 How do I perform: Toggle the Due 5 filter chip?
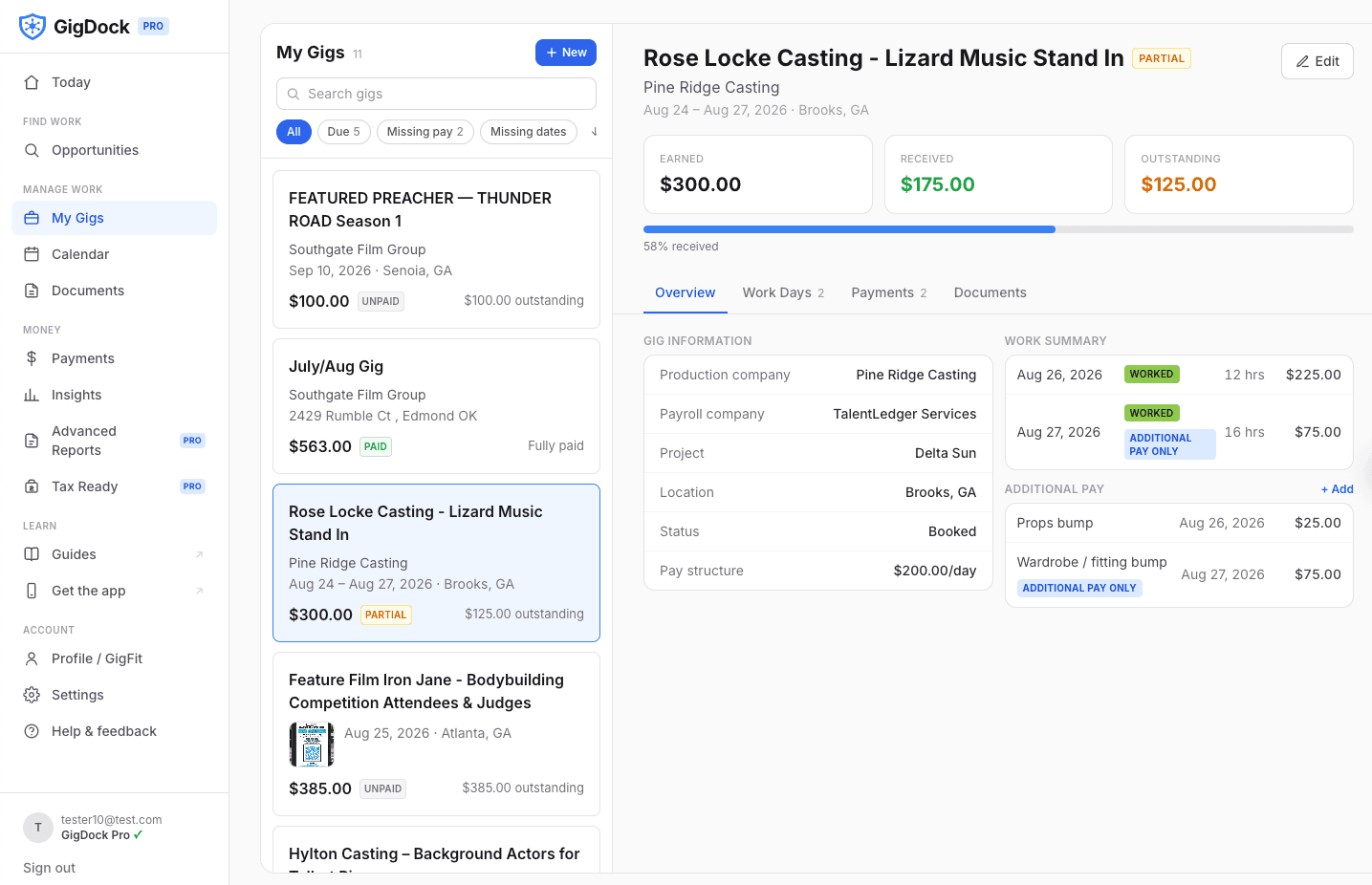pyautogui.click(x=343, y=132)
